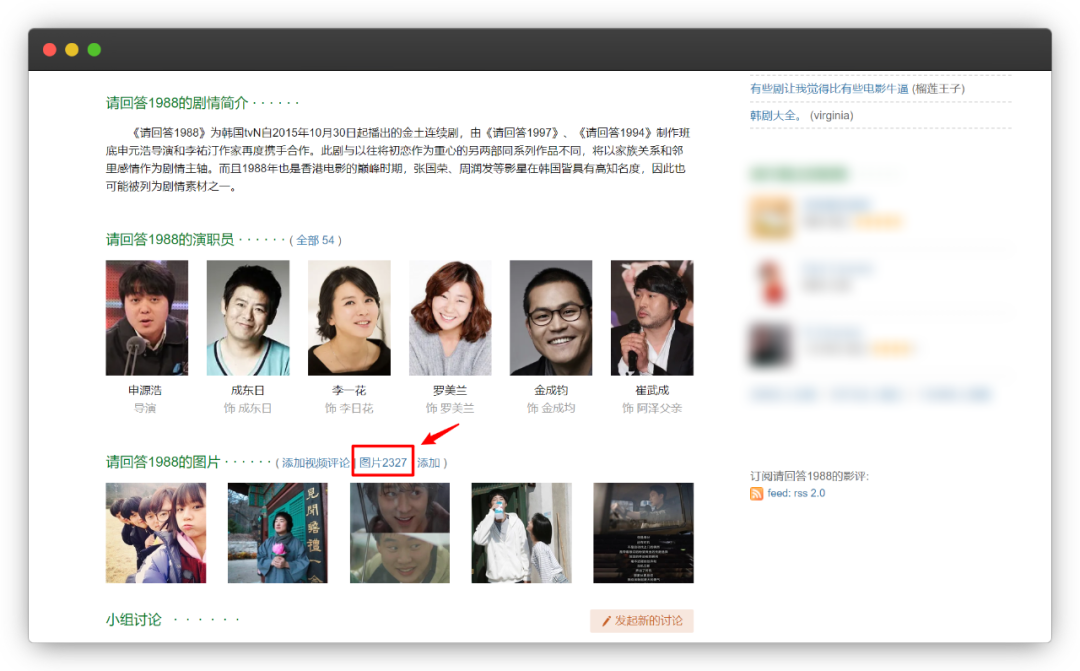Click 小组讨论 section heading
1080x671 pixels.
point(134,619)
